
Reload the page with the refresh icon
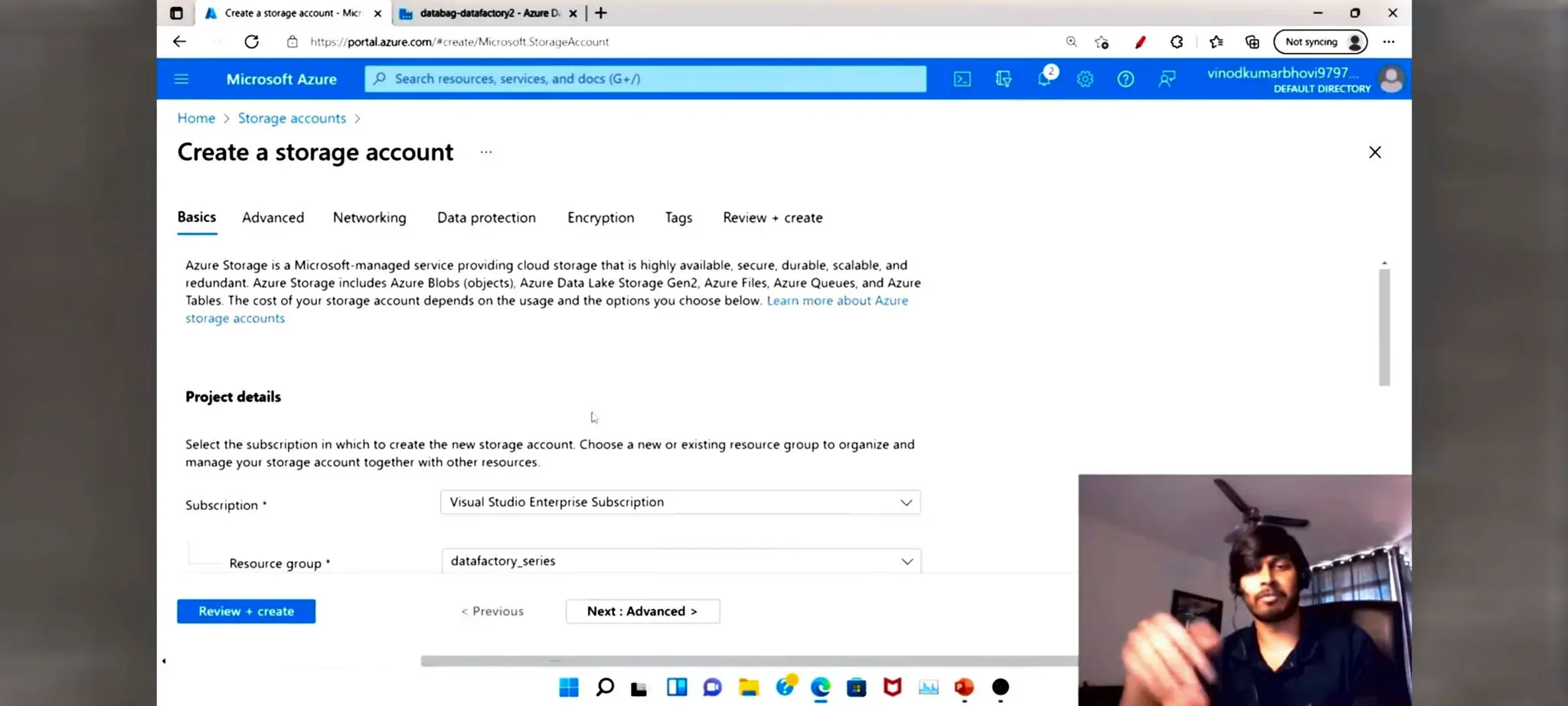pos(251,41)
